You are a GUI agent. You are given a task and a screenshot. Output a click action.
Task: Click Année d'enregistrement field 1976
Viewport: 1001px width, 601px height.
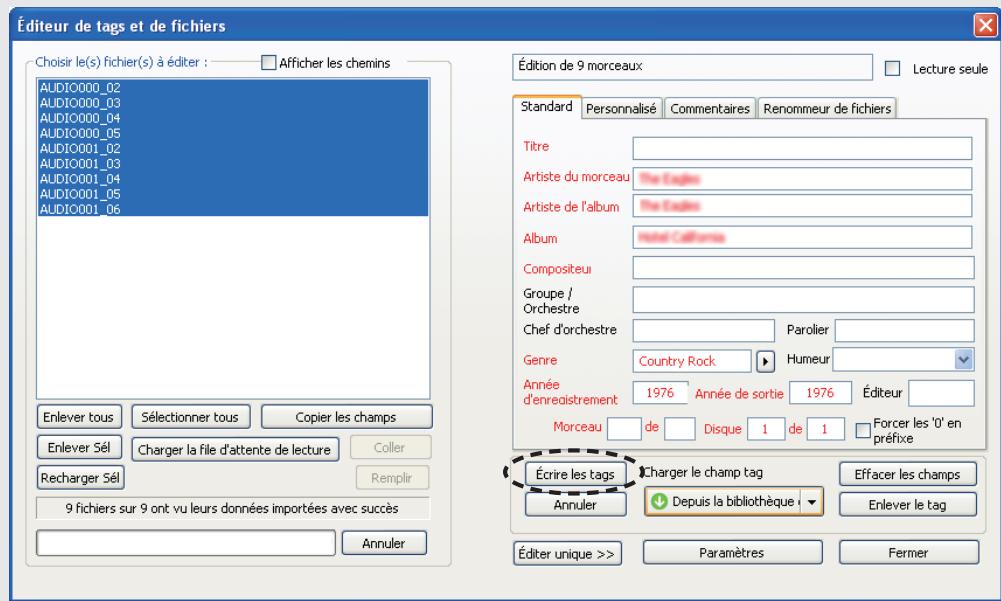(660, 392)
